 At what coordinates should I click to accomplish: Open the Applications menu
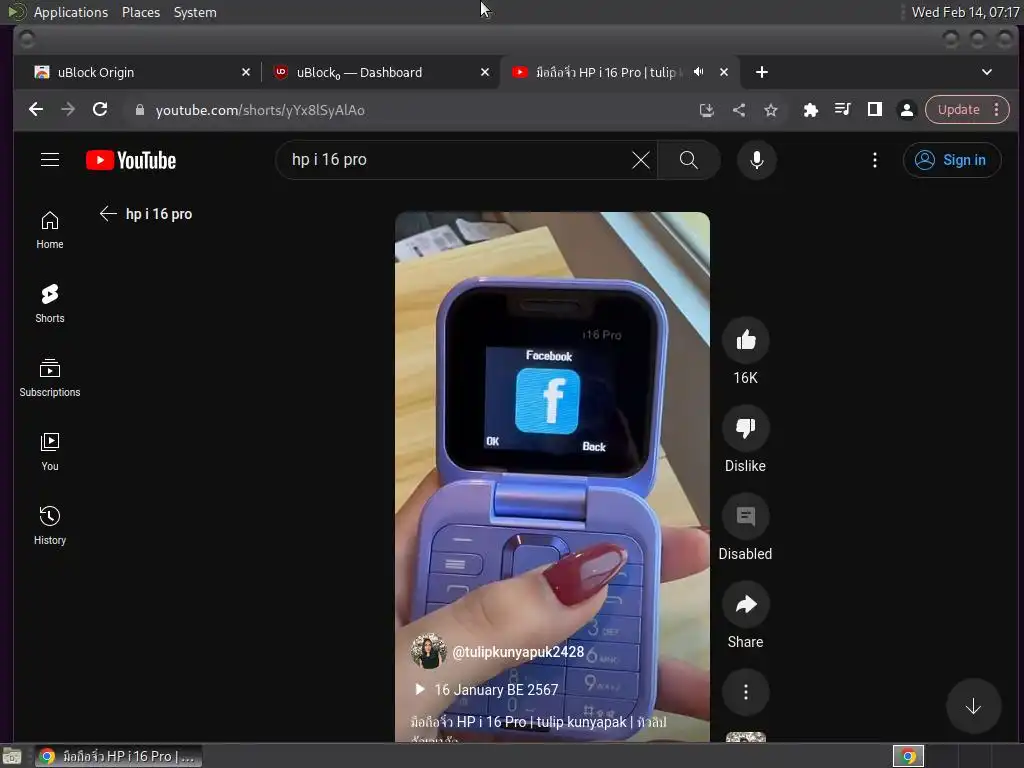click(71, 12)
